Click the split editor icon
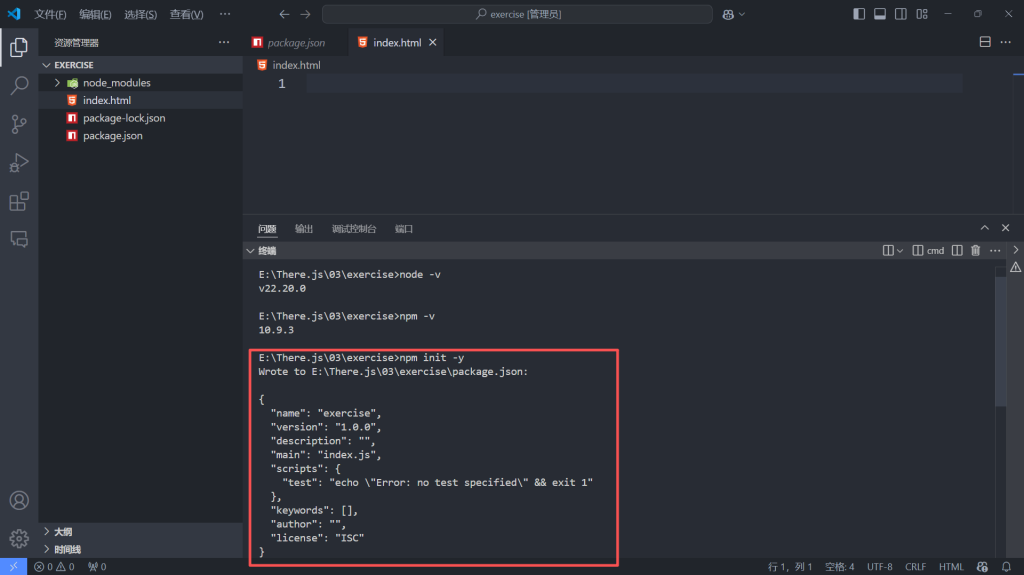The height and width of the screenshot is (575, 1024). [985, 42]
